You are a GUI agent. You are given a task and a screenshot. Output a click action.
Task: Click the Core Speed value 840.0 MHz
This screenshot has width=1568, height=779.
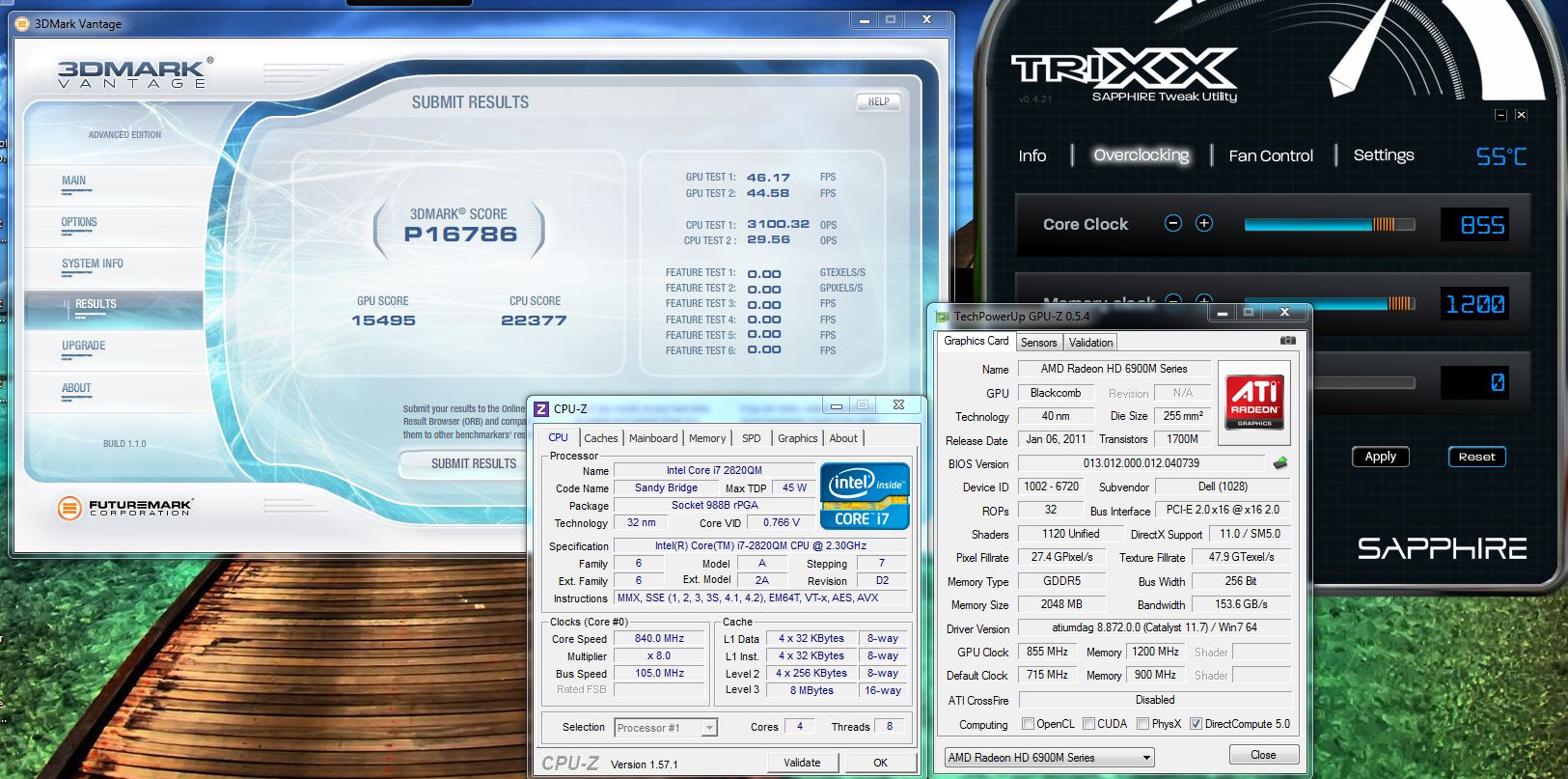click(659, 639)
